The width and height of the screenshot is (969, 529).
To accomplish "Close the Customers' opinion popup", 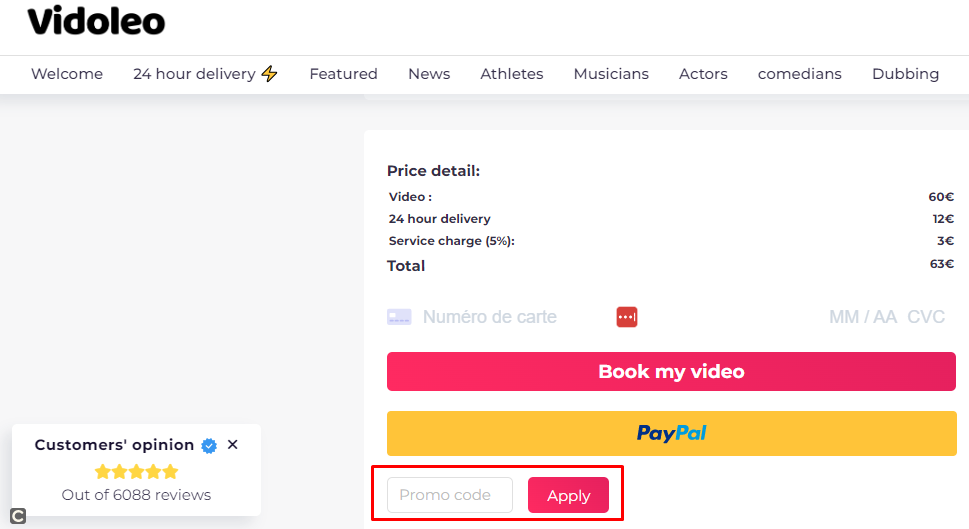I will pos(232,444).
